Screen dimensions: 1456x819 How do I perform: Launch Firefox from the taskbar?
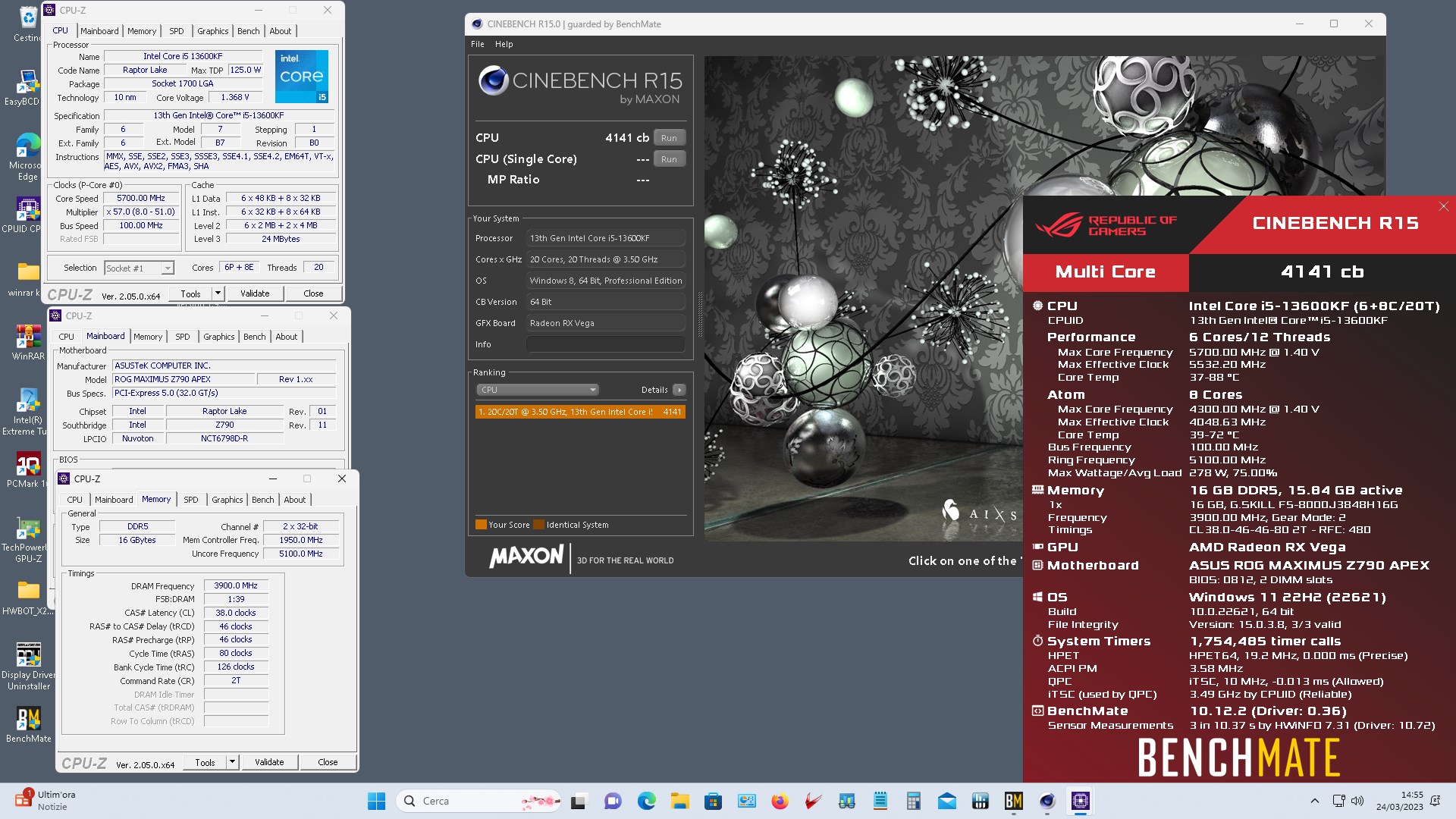pyautogui.click(x=780, y=801)
